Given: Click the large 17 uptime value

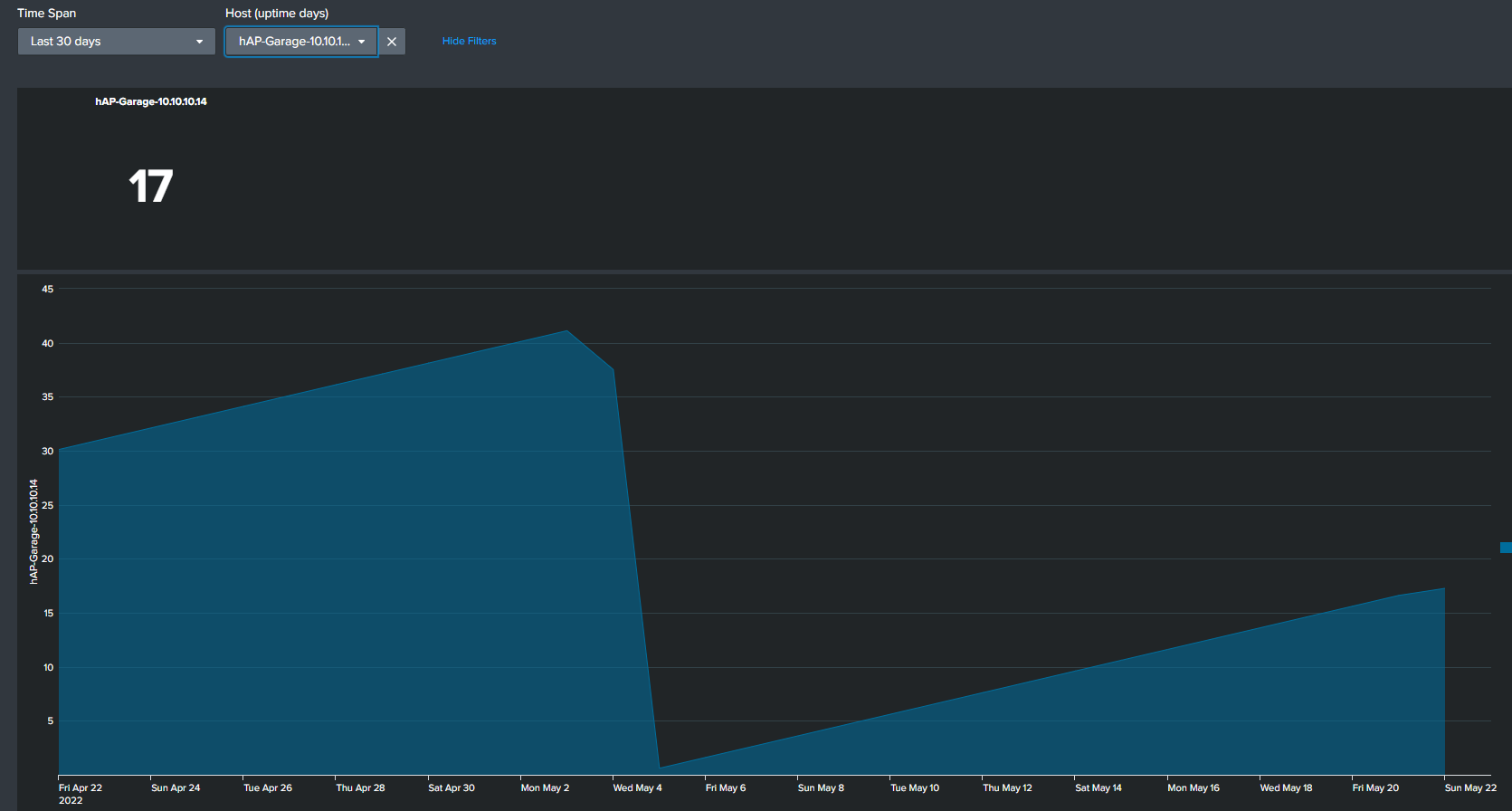Looking at the screenshot, I should [150, 186].
